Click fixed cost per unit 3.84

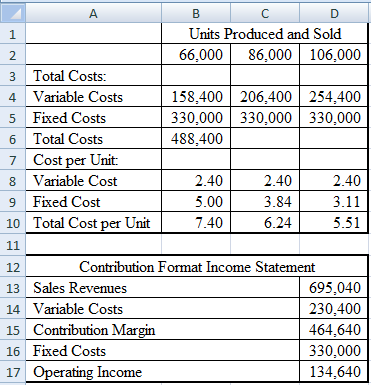click(x=265, y=202)
